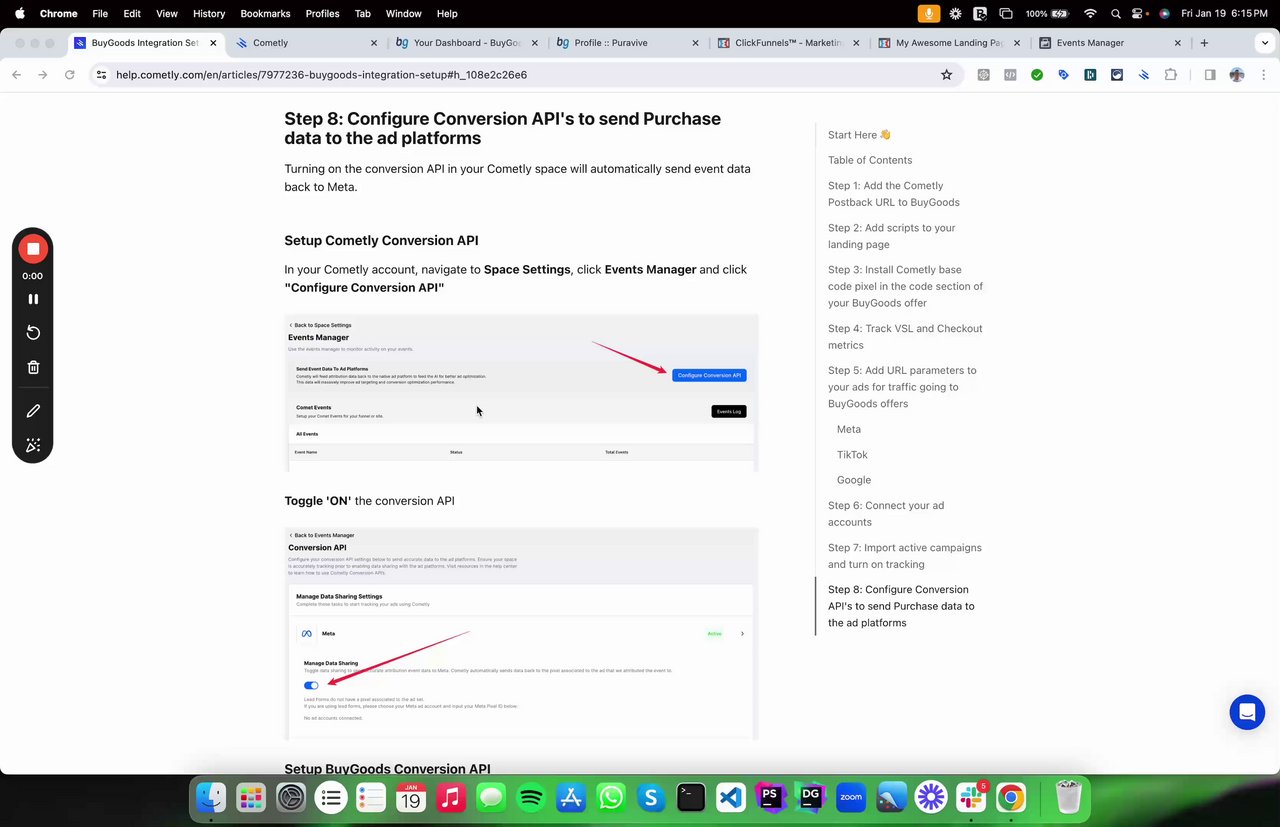Click the blue tag extension icon
The height and width of the screenshot is (827, 1280).
(x=1063, y=74)
